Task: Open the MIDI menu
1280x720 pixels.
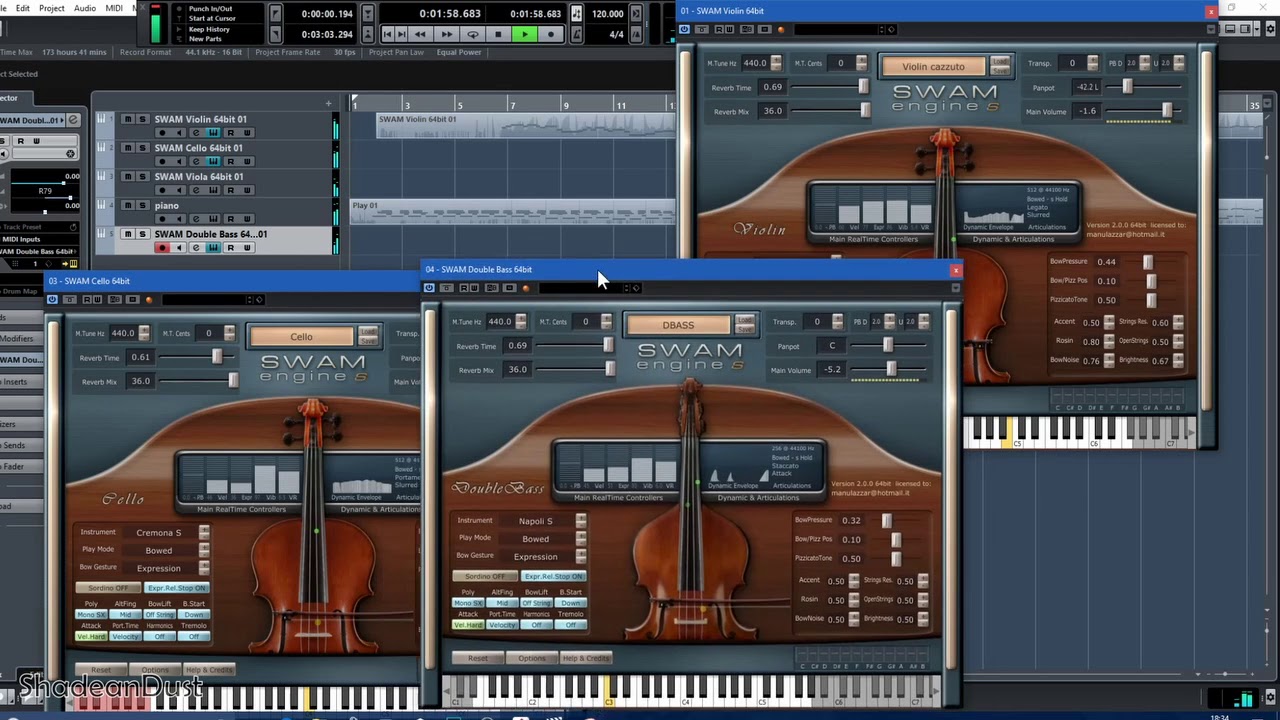Action: point(114,8)
